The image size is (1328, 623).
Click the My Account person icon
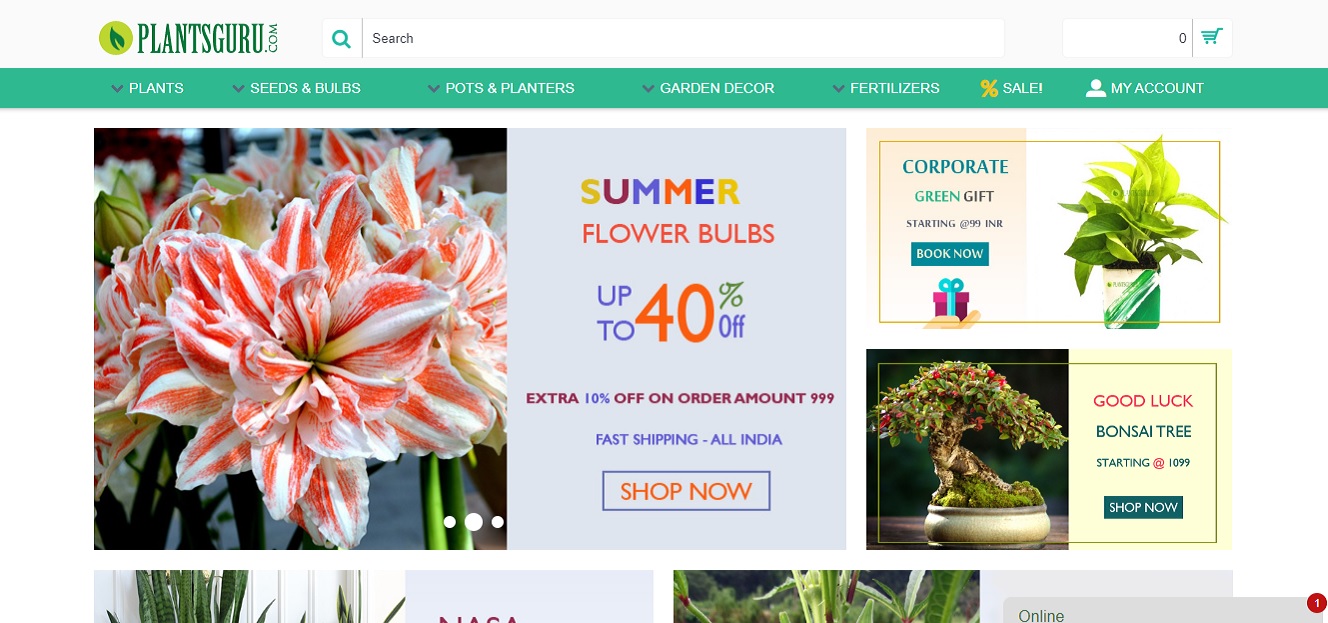1096,88
